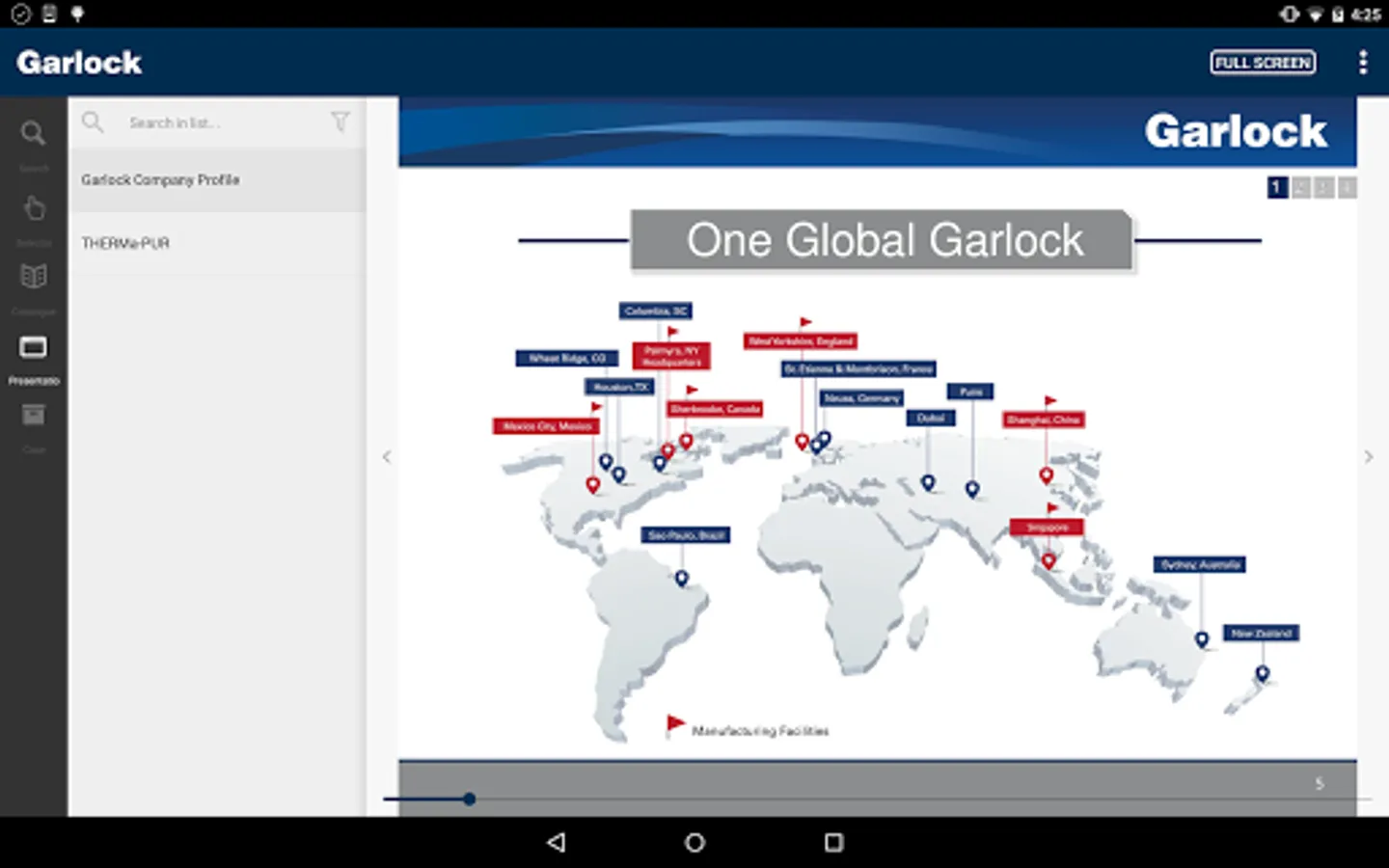This screenshot has width=1389, height=868.
Task: Click the Garlock logo on the slide
Action: click(1236, 131)
